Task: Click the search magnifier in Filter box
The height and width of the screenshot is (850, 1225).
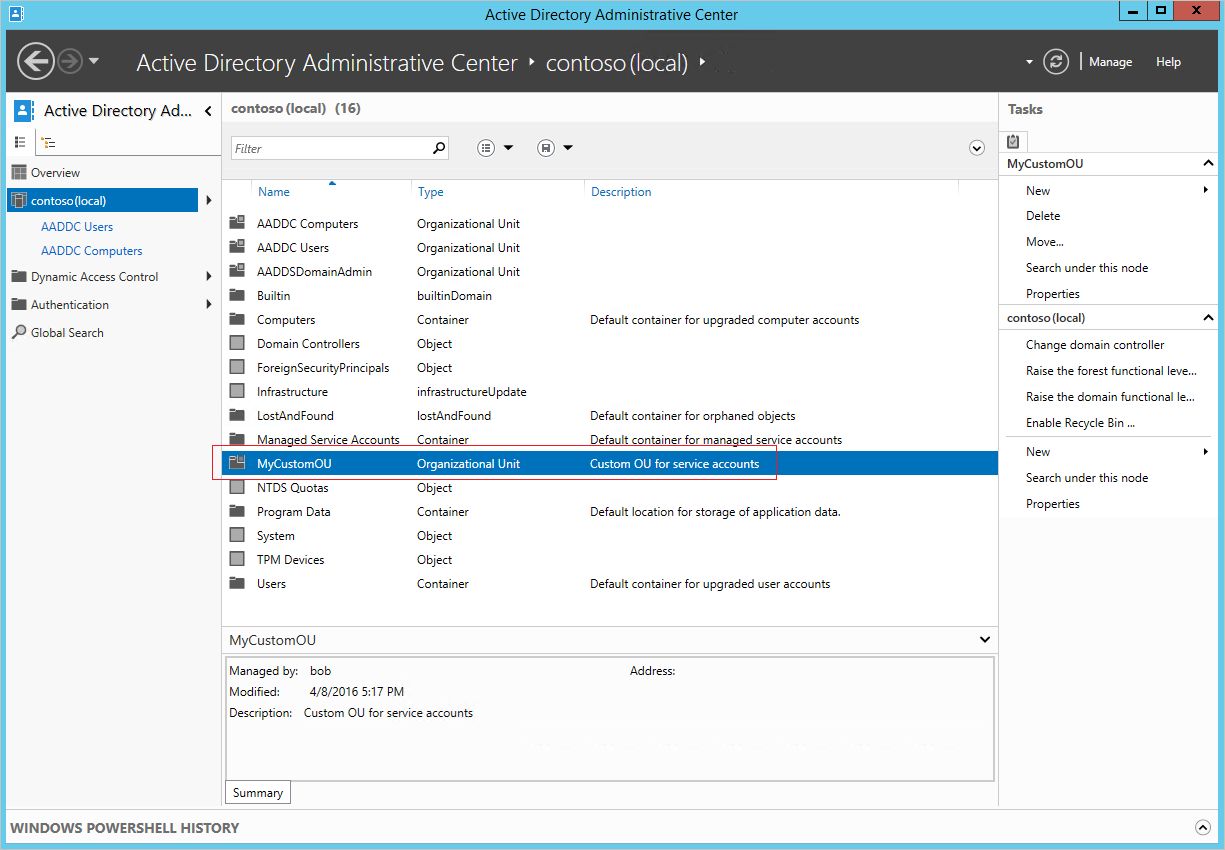Action: coord(438,148)
